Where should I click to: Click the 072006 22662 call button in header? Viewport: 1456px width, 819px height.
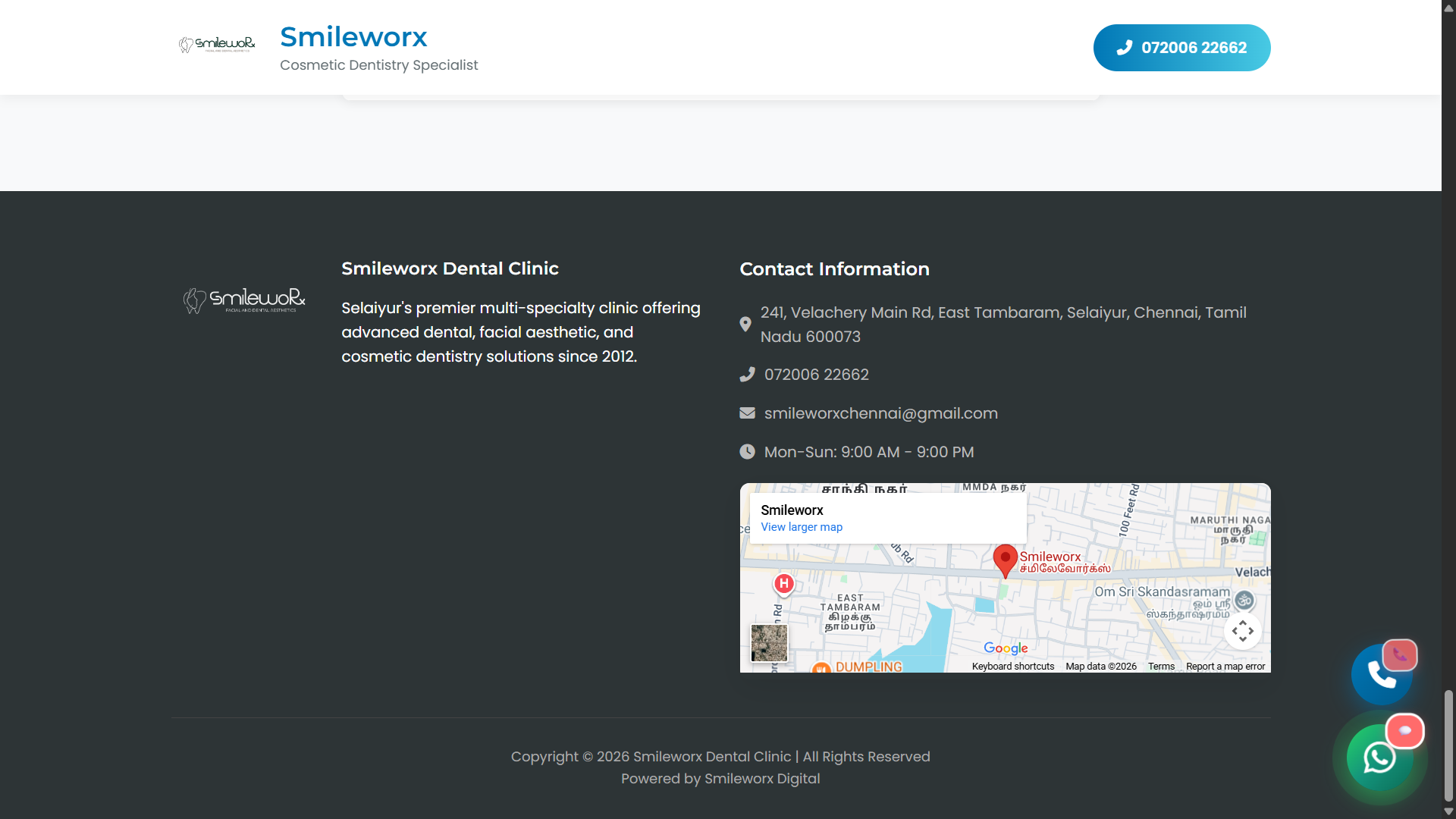point(1181,47)
